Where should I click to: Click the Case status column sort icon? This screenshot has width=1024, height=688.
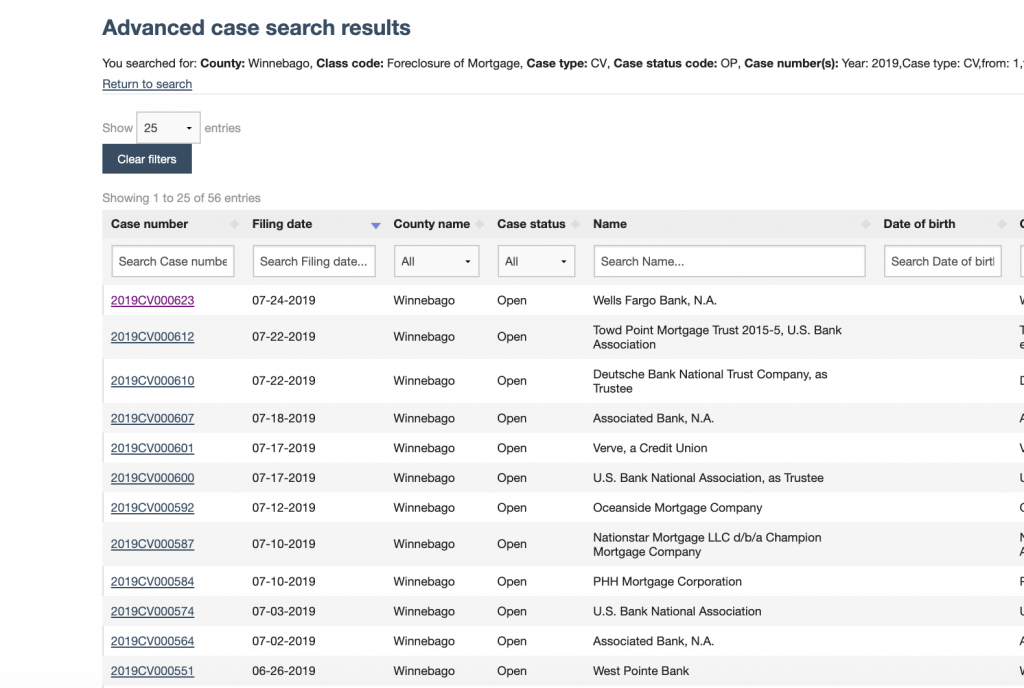[x=575, y=225]
